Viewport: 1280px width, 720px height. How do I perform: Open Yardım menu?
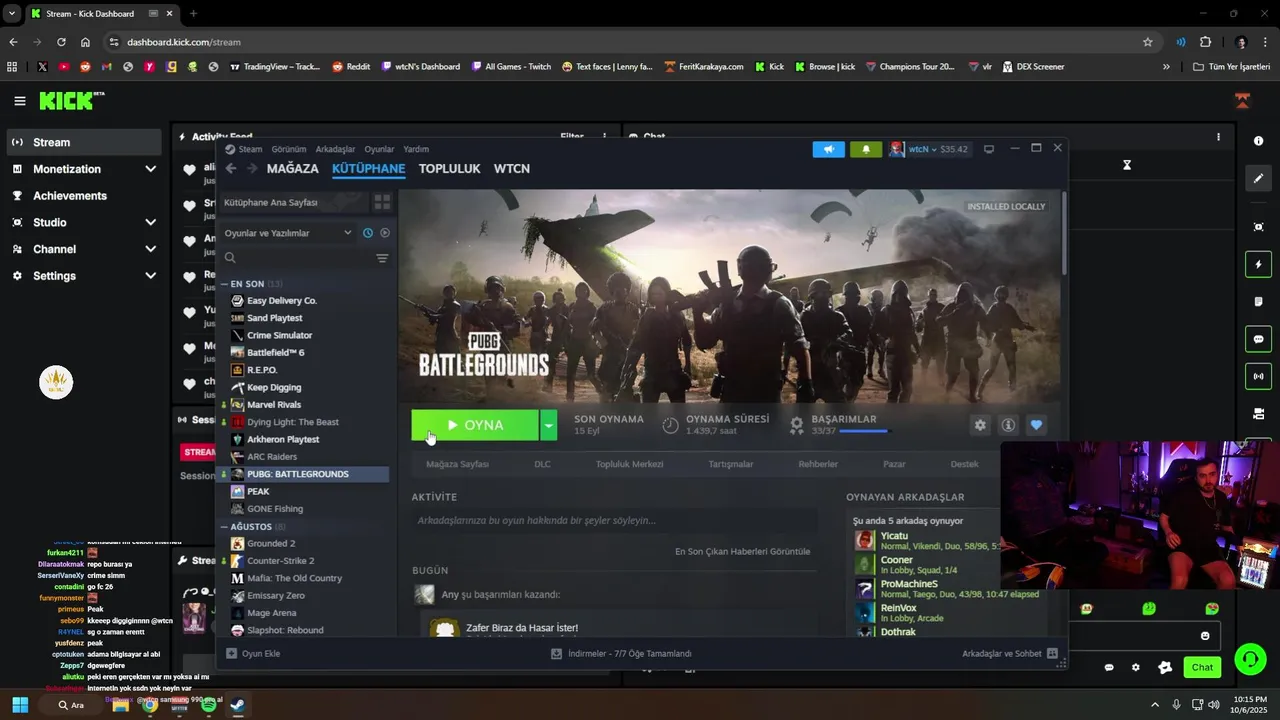pyautogui.click(x=416, y=149)
